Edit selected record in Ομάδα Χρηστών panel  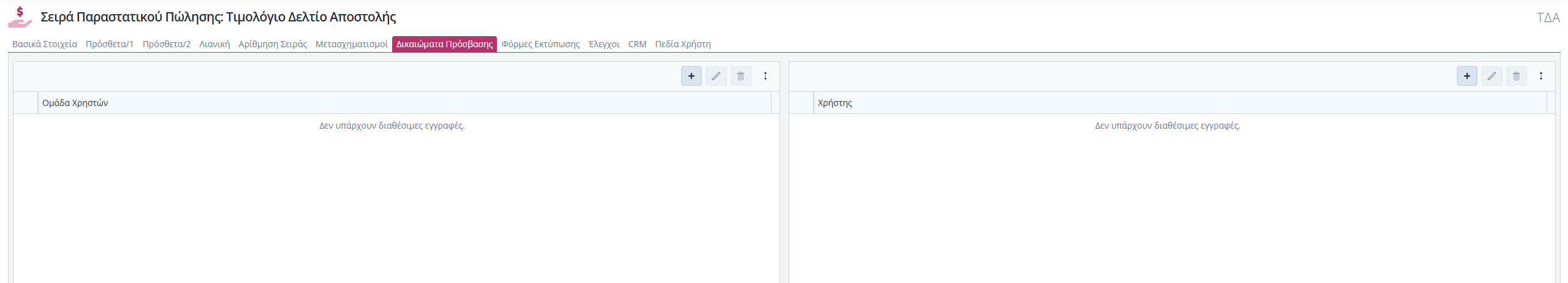click(x=716, y=76)
